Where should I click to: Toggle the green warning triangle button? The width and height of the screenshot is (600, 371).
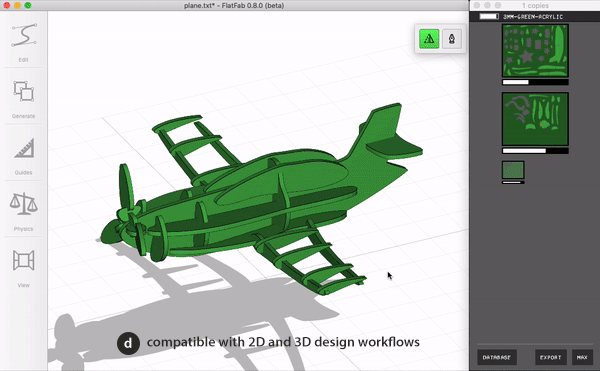pyautogui.click(x=429, y=39)
